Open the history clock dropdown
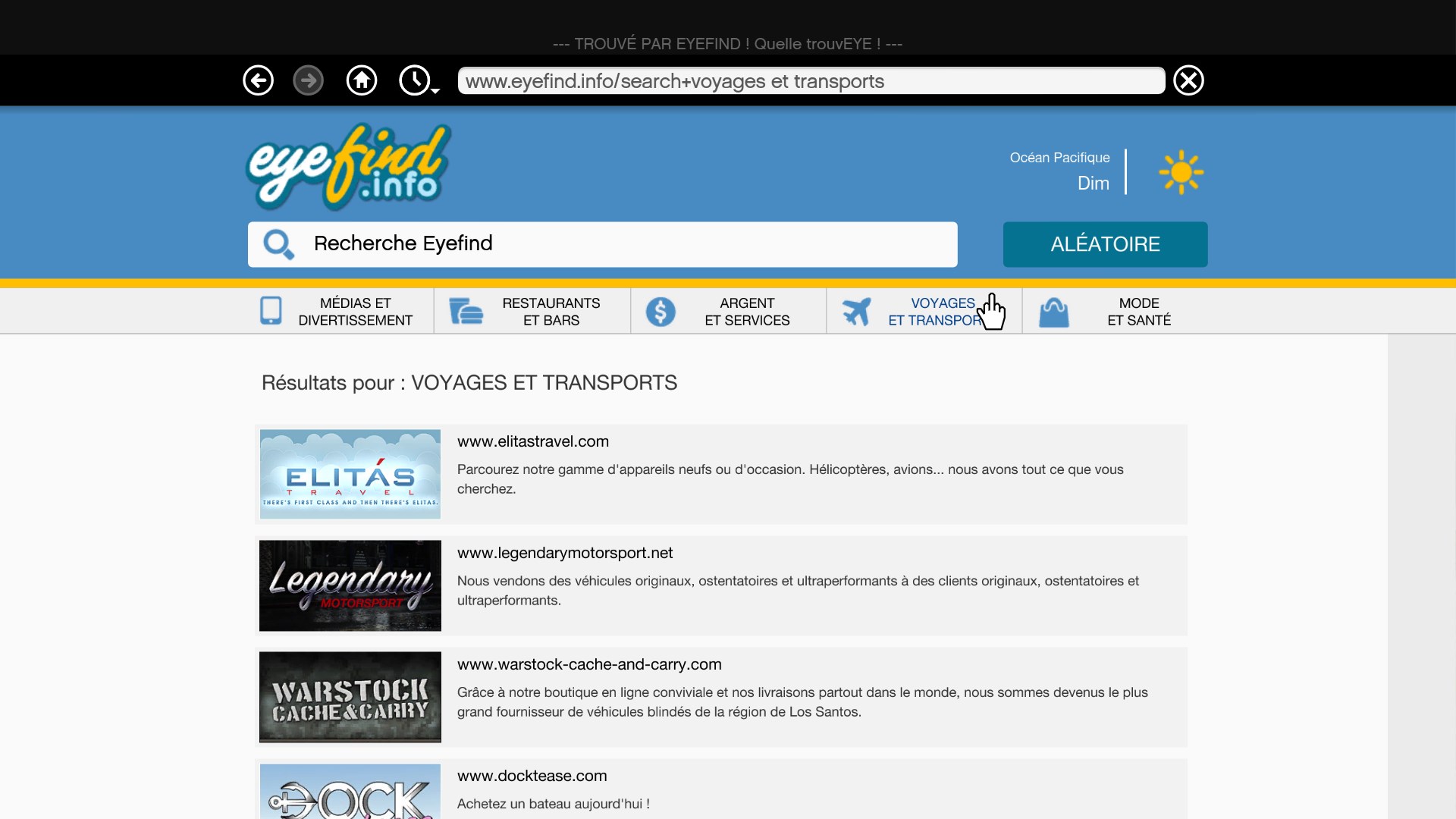The image size is (1456, 819). pos(418,80)
